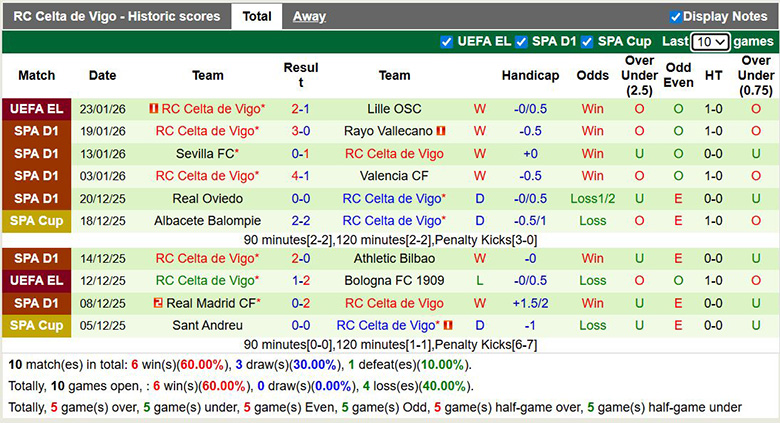The height and width of the screenshot is (423, 780).
Task: Click the red card icon before Real Madrid CF
Action: click(158, 303)
